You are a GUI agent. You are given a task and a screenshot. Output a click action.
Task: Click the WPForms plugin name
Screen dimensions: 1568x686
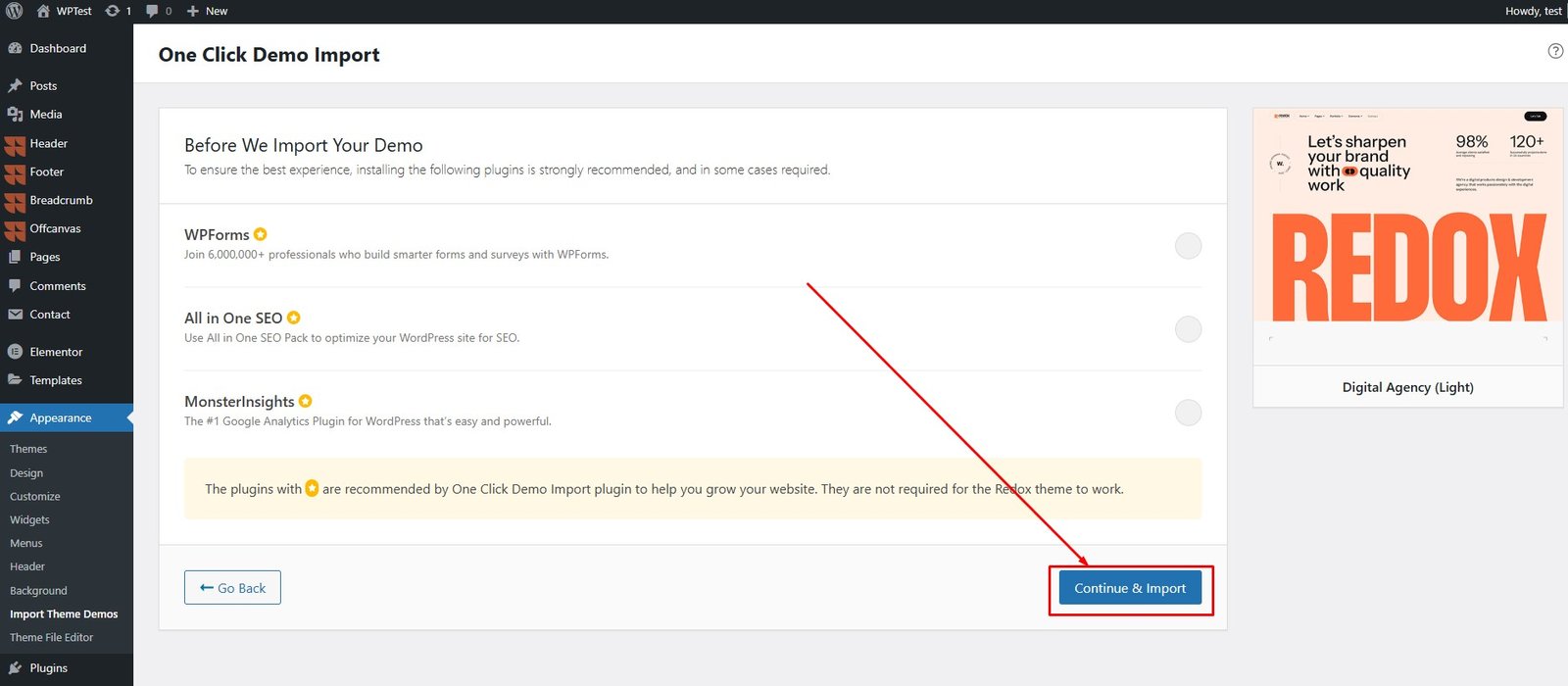(217, 235)
